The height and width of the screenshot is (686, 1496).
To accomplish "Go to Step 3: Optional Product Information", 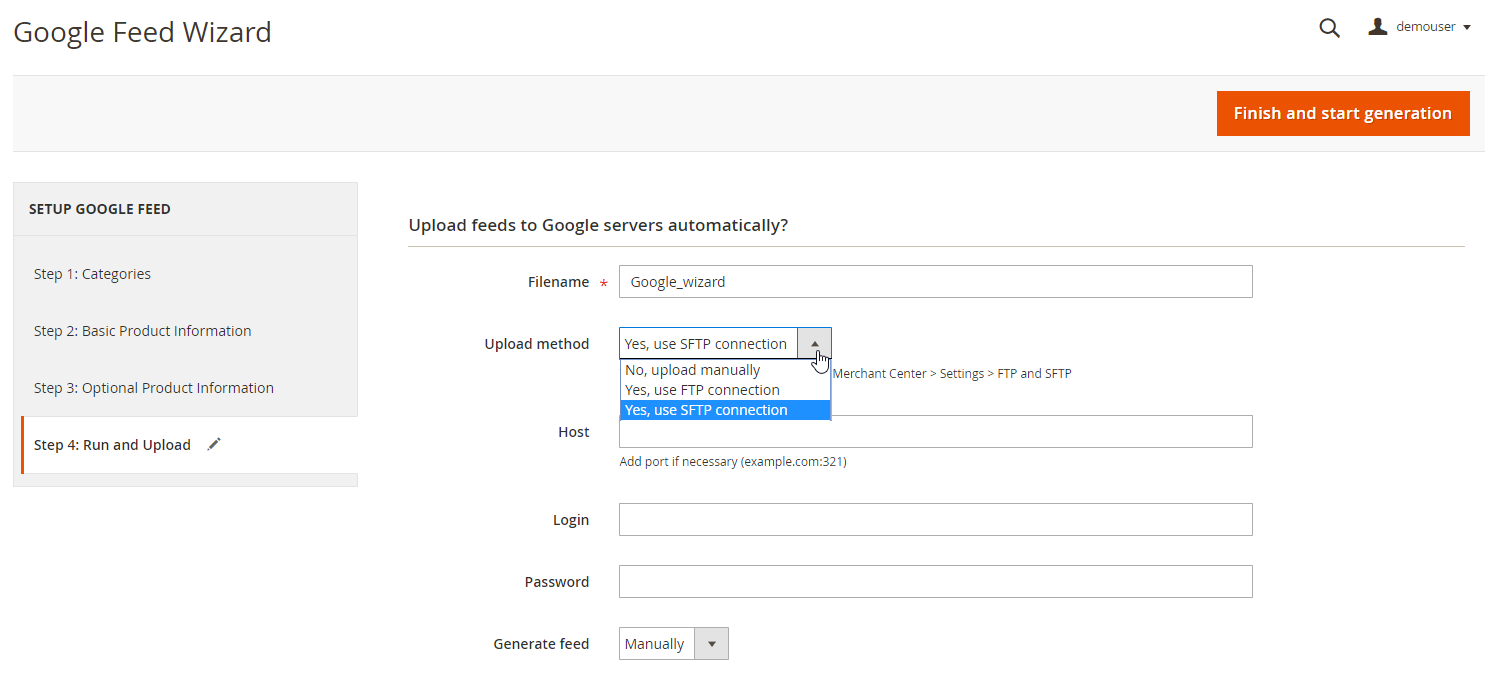I will pos(154,388).
